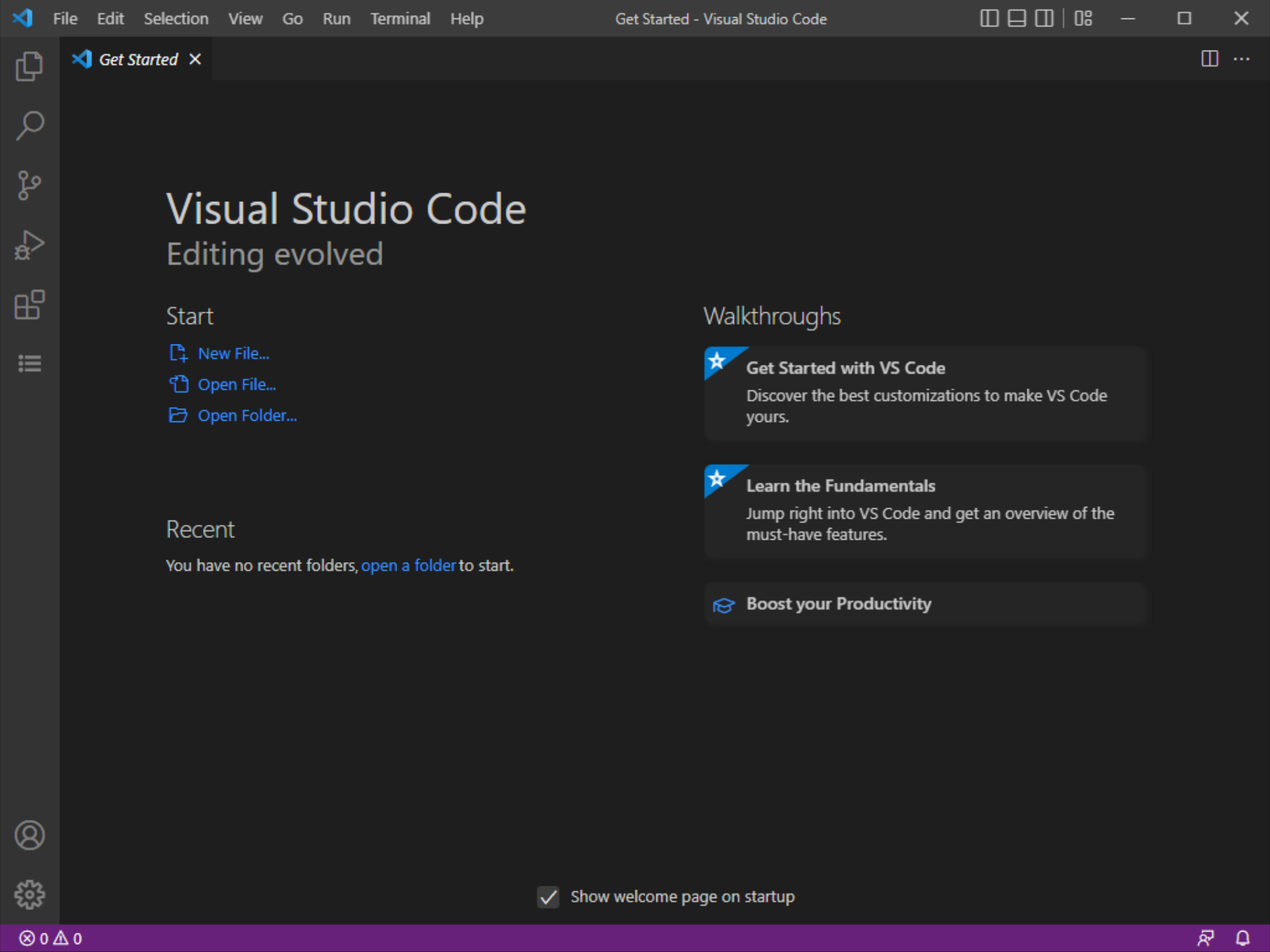Open the Accounts menu icon

point(30,836)
